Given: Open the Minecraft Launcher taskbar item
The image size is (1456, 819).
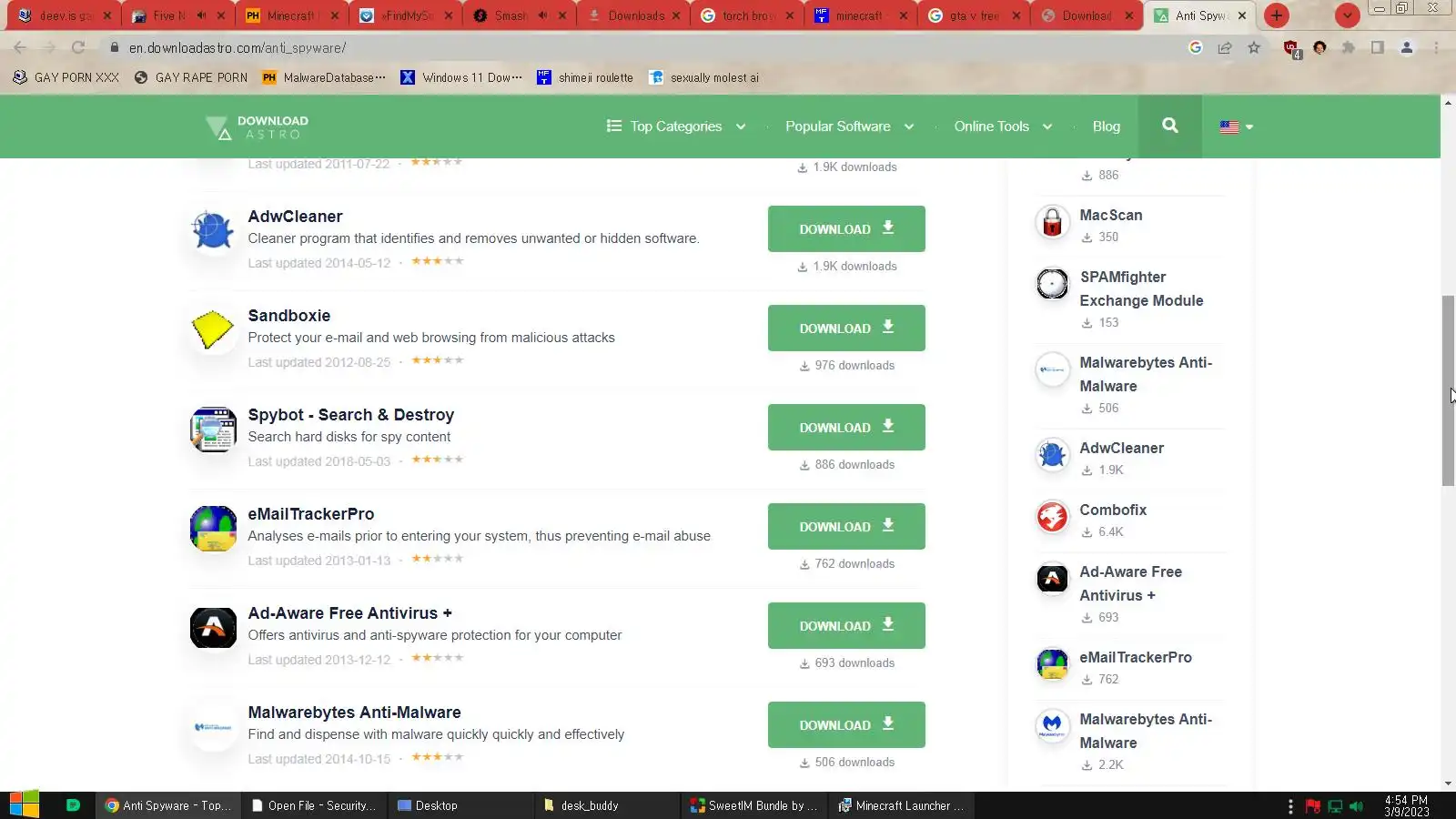Looking at the screenshot, I should (x=901, y=805).
